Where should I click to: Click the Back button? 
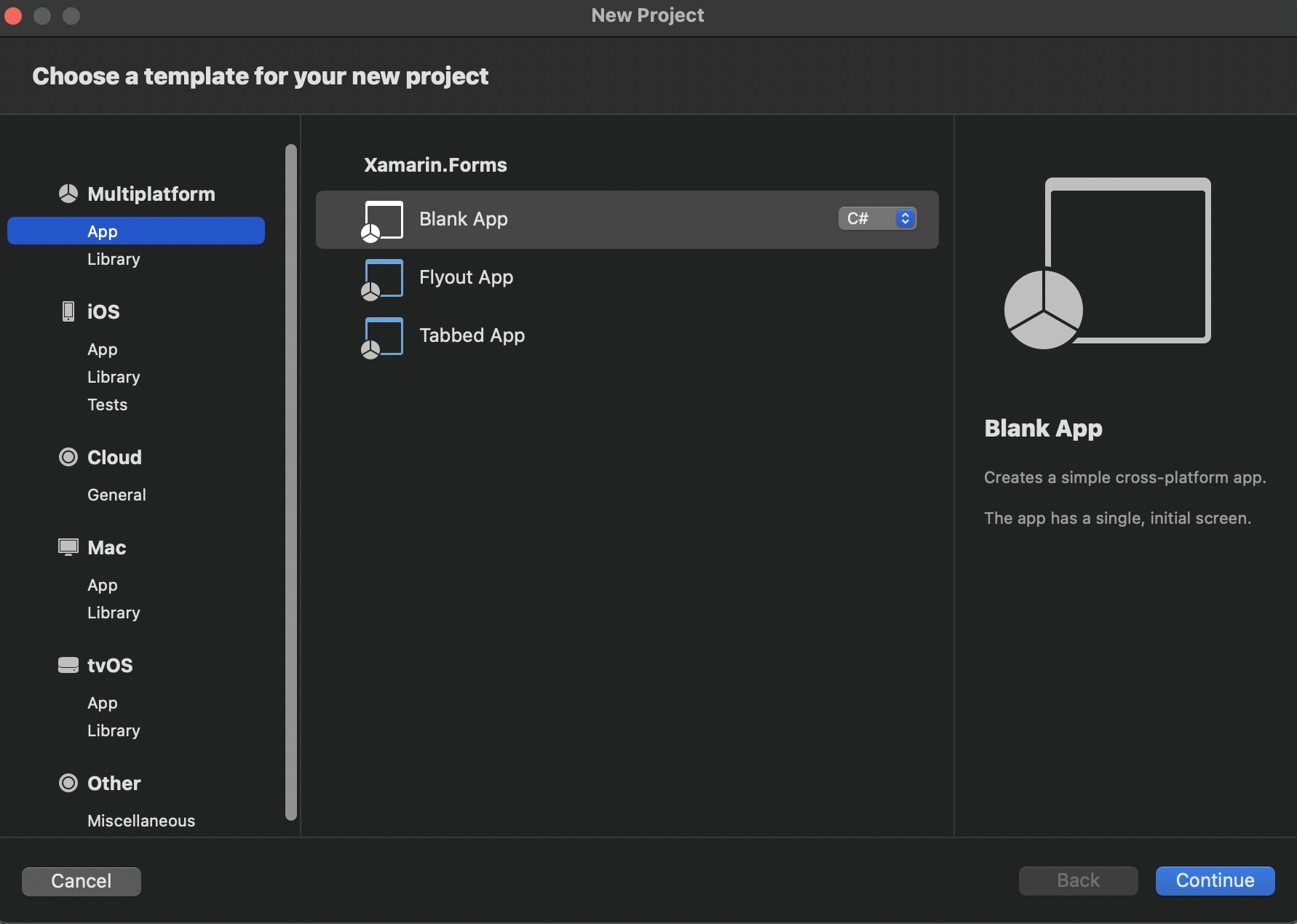[1078, 880]
